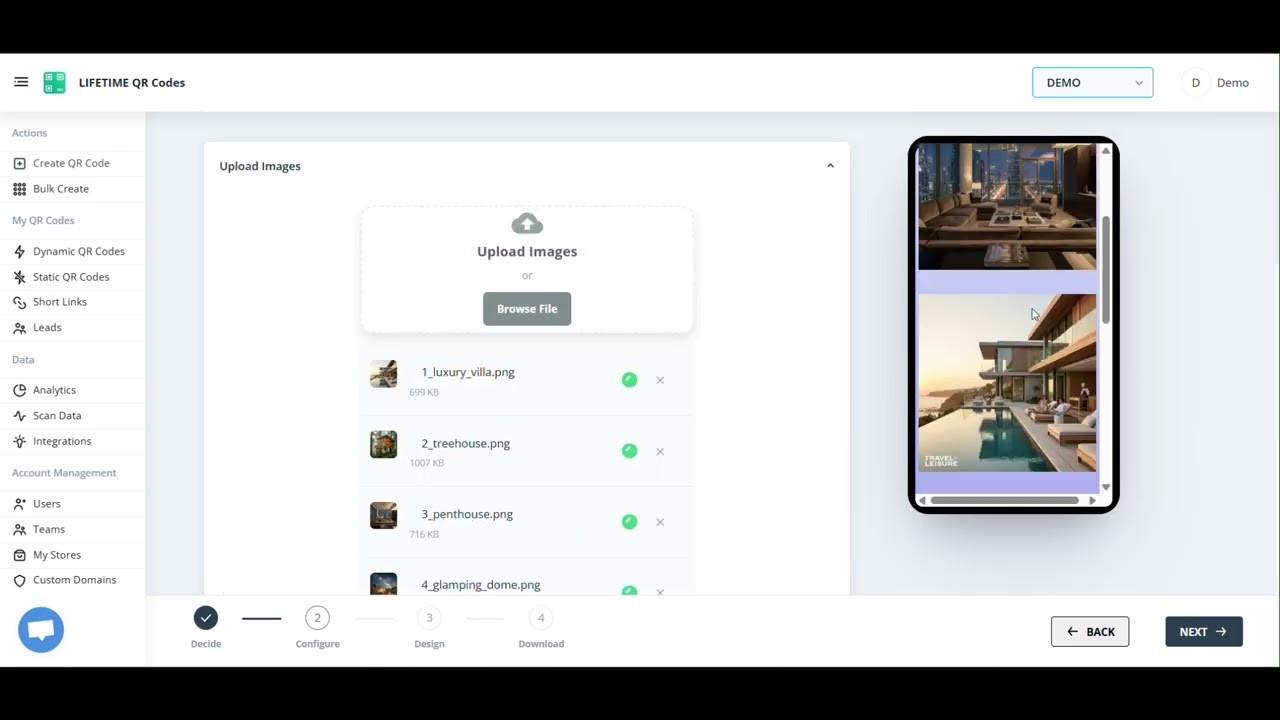1280x720 pixels.
Task: Collapse the Upload Images section
Action: (x=830, y=166)
